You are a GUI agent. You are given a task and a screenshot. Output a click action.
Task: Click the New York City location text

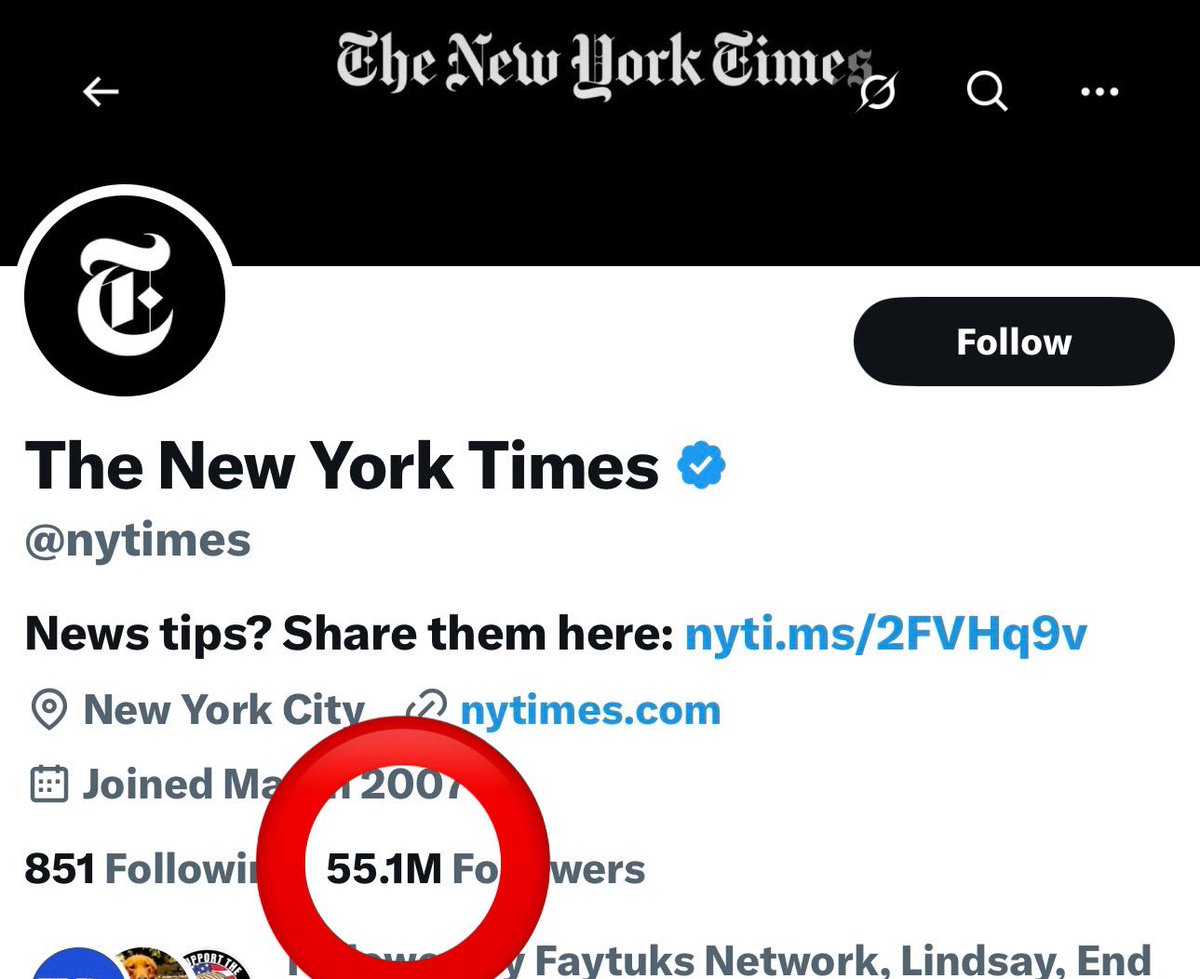click(224, 711)
